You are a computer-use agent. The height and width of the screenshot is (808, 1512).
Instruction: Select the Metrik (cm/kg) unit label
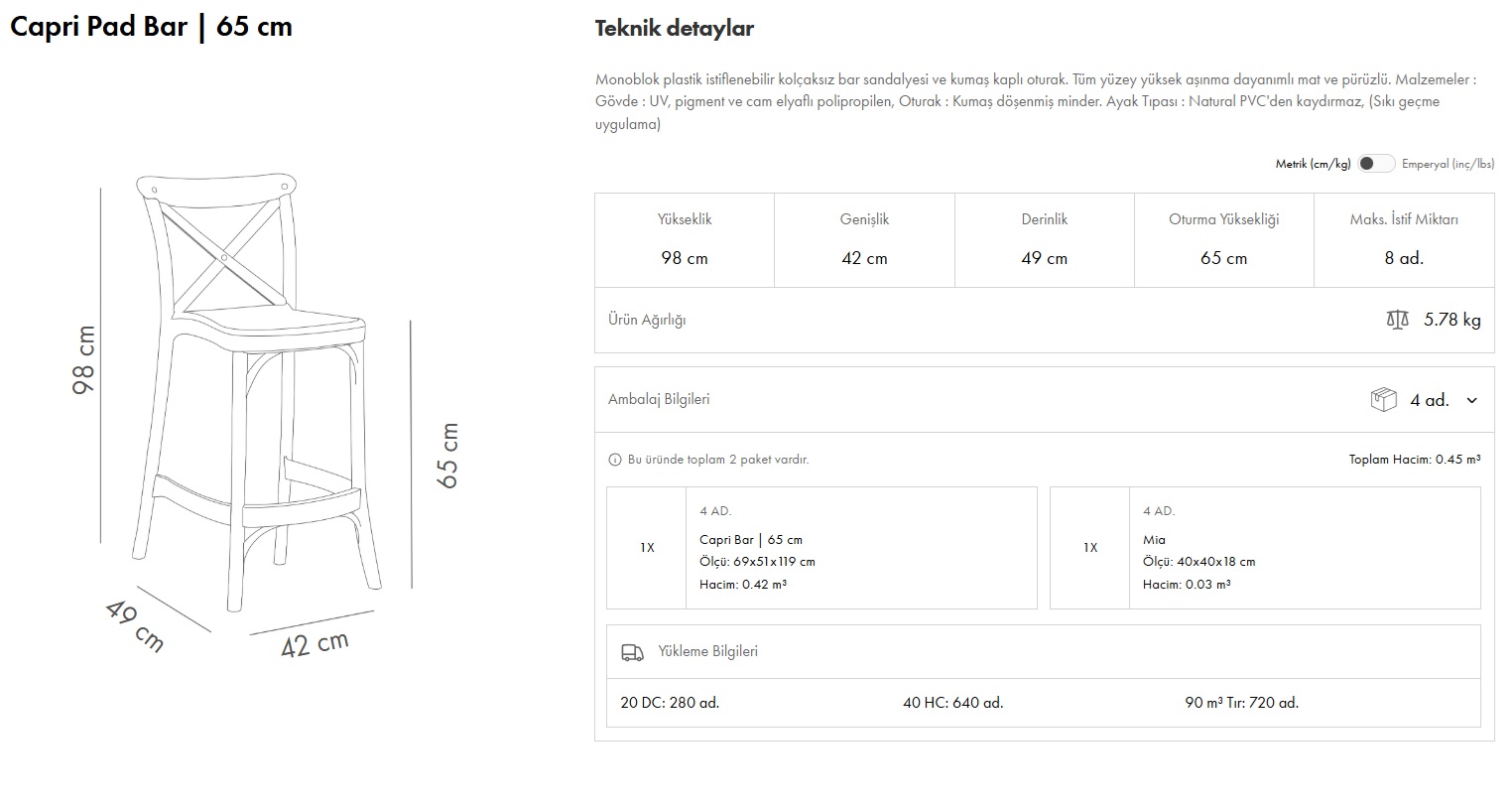point(1313,164)
